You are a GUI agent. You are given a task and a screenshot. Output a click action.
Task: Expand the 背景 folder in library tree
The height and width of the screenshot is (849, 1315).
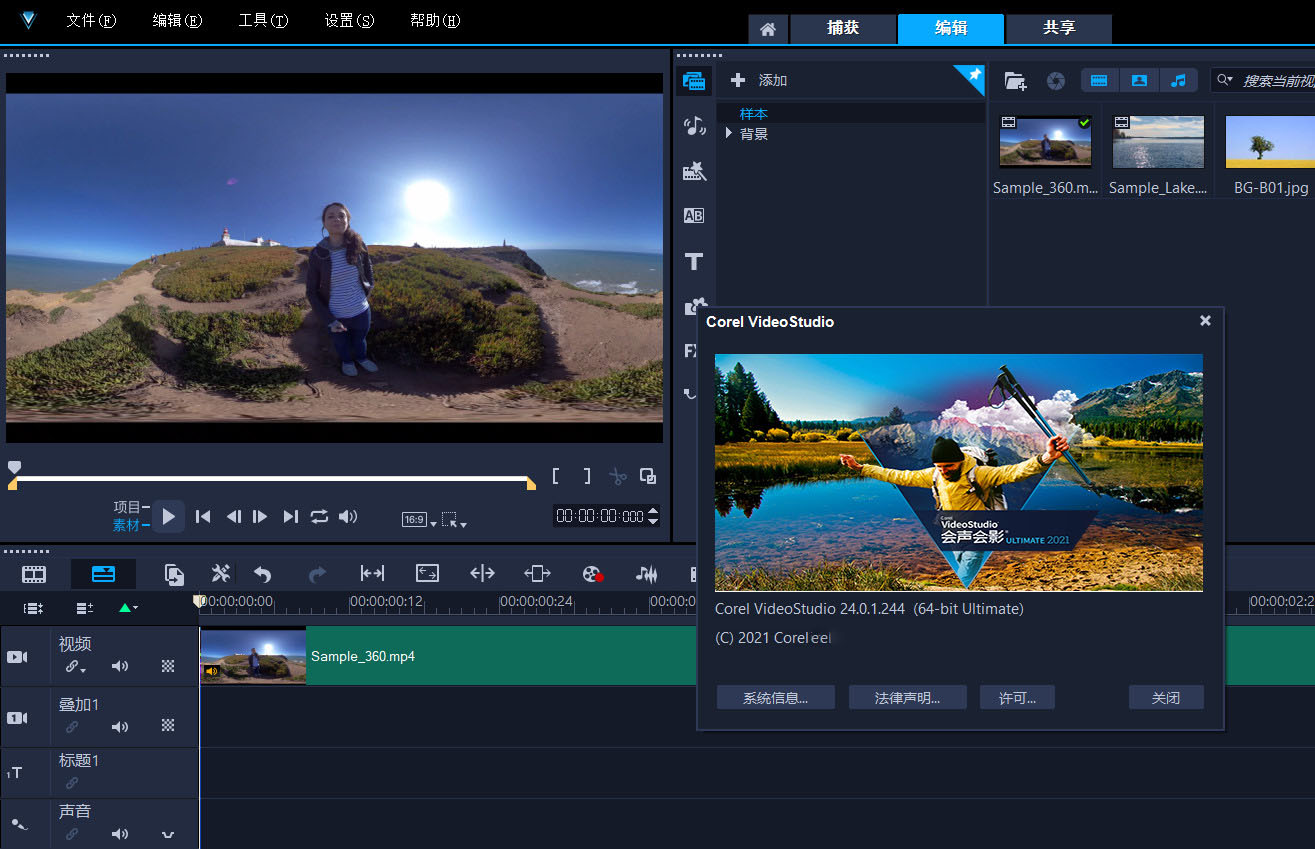(729, 134)
